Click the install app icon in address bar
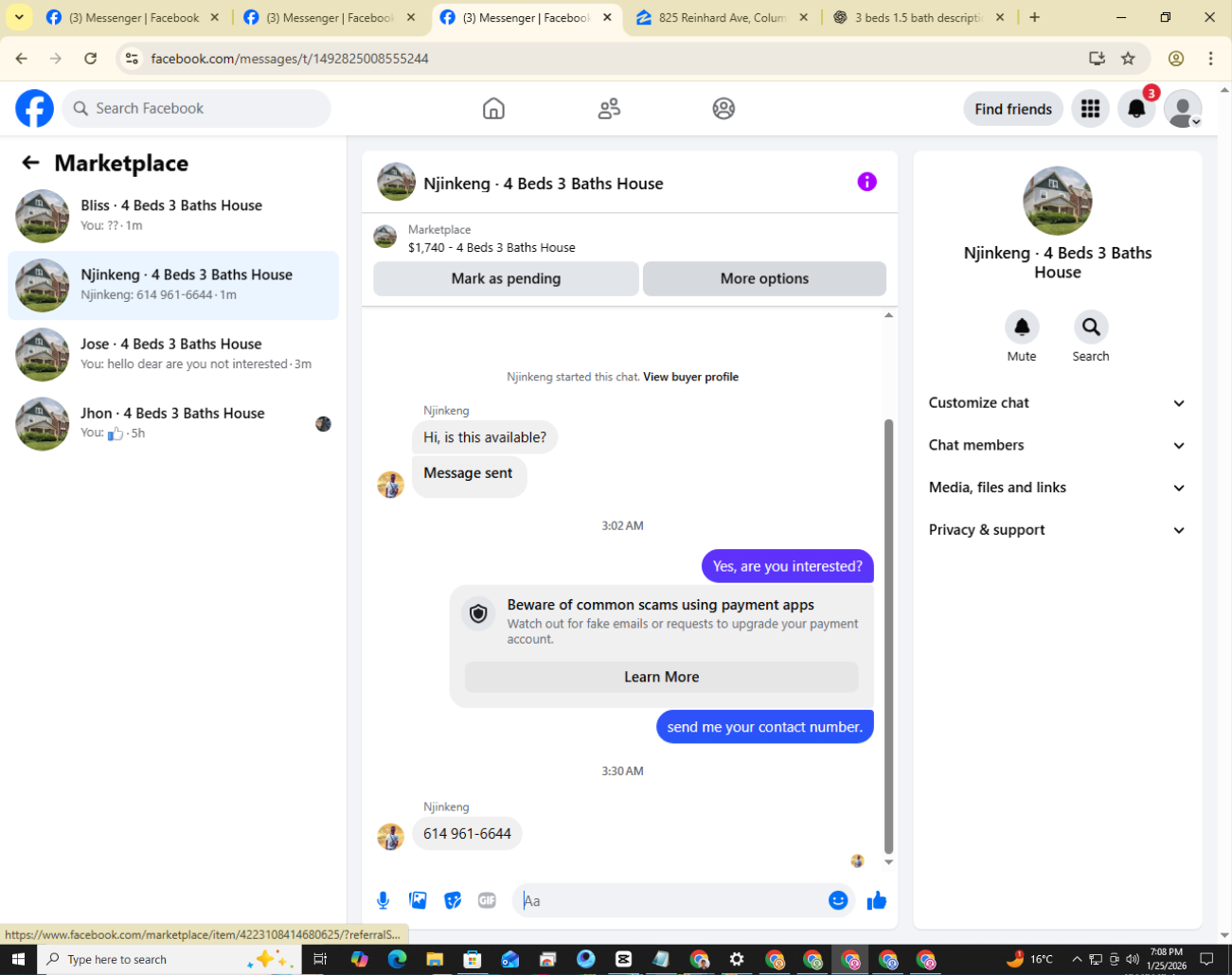This screenshot has height=975, width=1232. pyautogui.click(x=1097, y=59)
